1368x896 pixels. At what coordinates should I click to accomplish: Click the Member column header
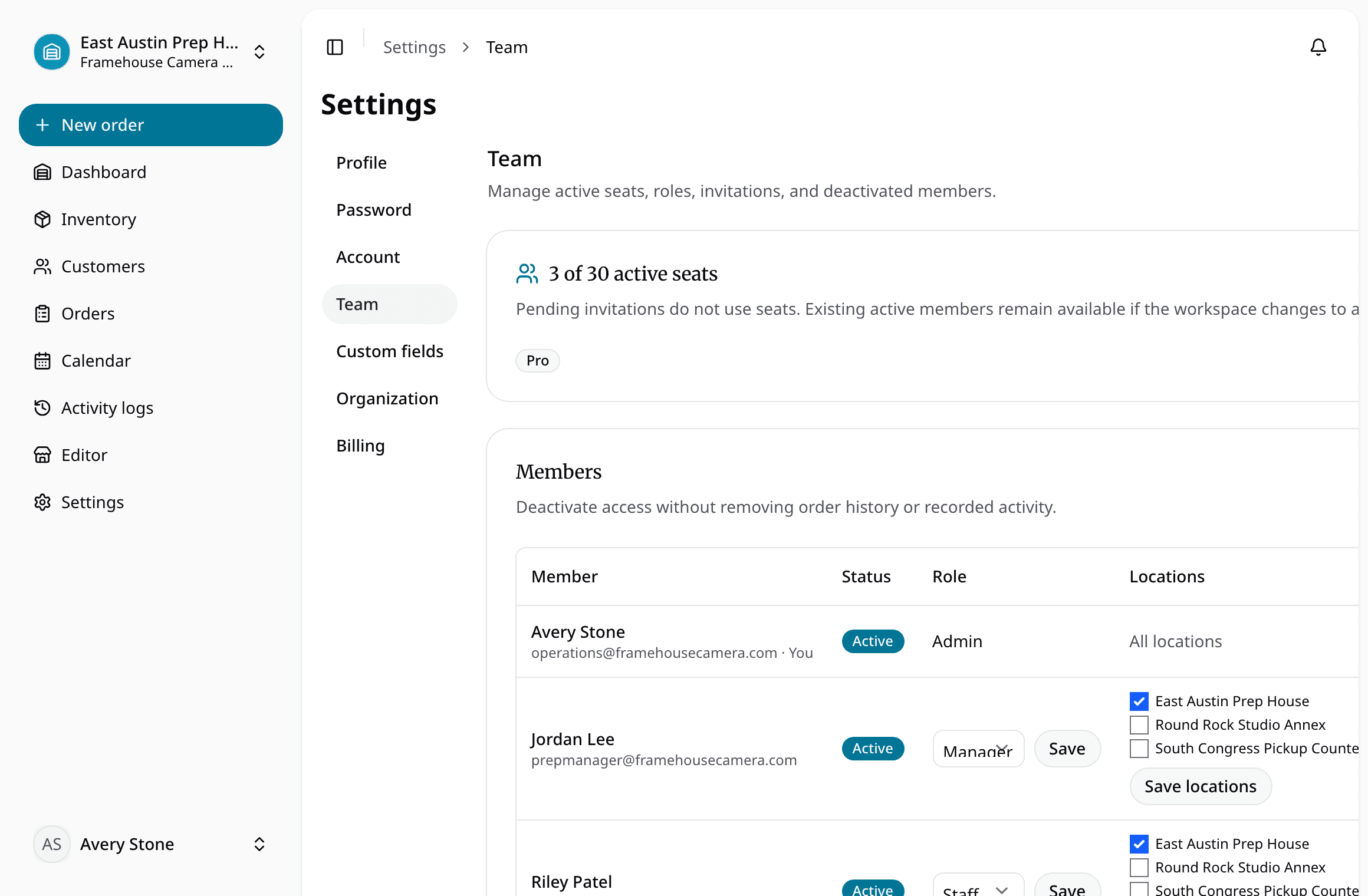point(564,577)
